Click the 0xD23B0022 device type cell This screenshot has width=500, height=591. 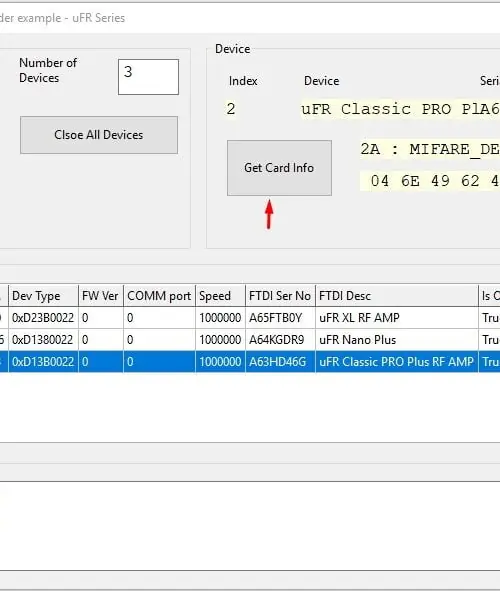(x=43, y=318)
